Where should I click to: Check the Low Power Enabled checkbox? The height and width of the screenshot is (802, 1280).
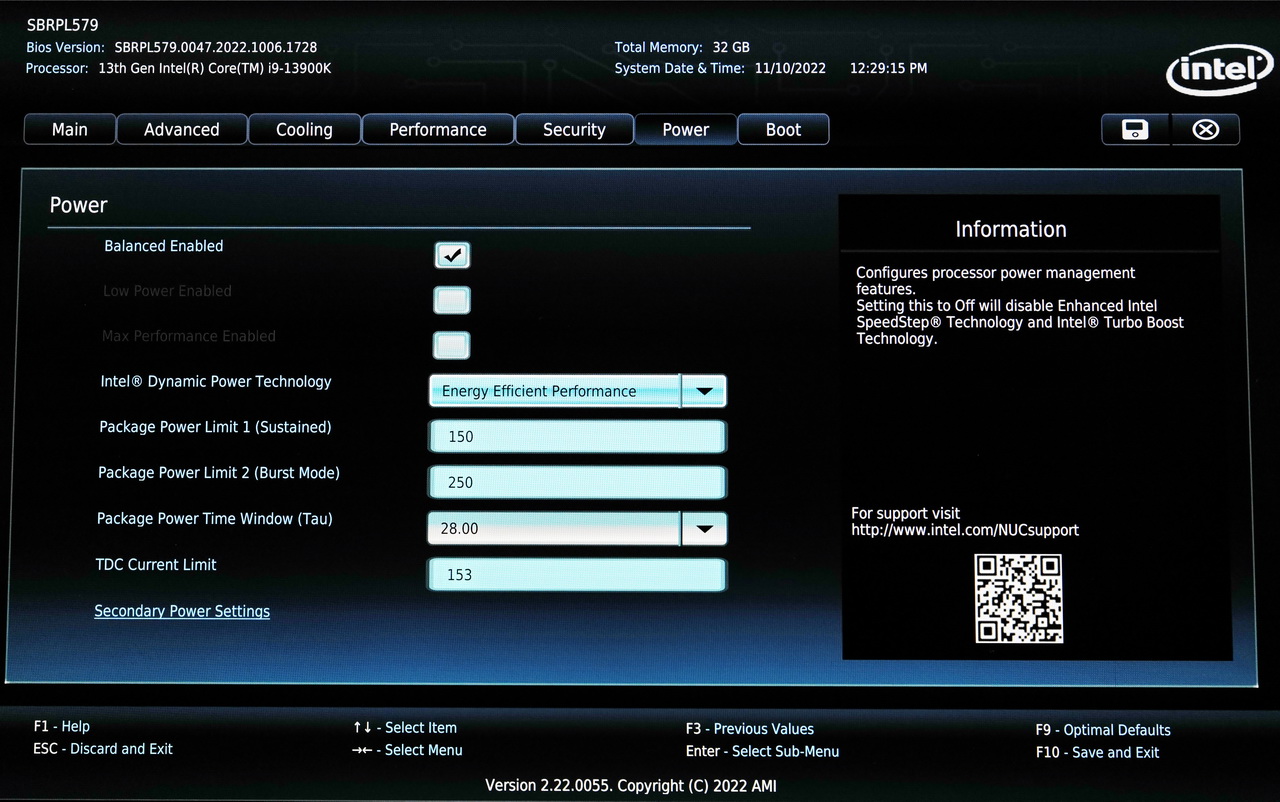(452, 300)
